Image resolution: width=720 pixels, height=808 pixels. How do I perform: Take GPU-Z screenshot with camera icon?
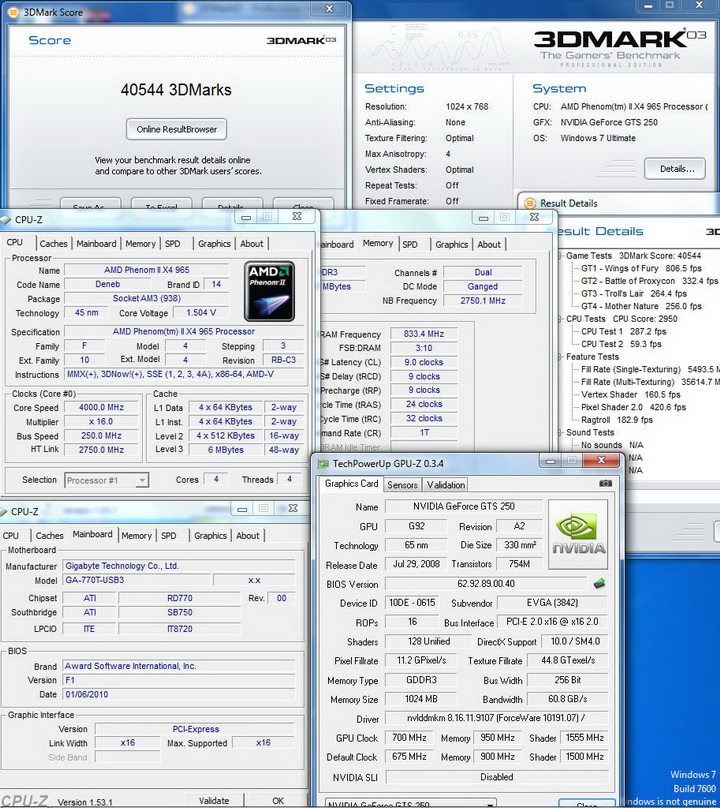[x=606, y=483]
